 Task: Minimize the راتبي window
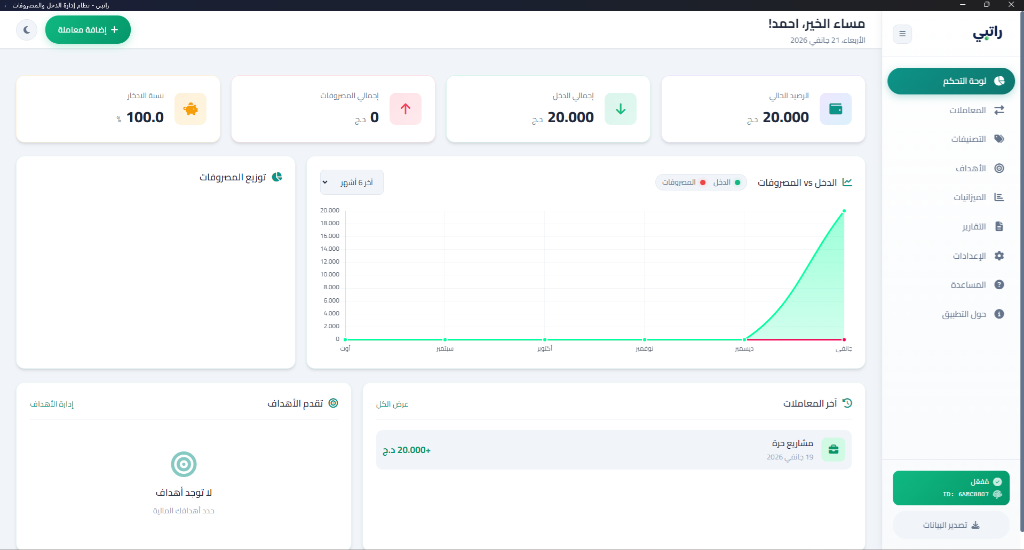(962, 5)
